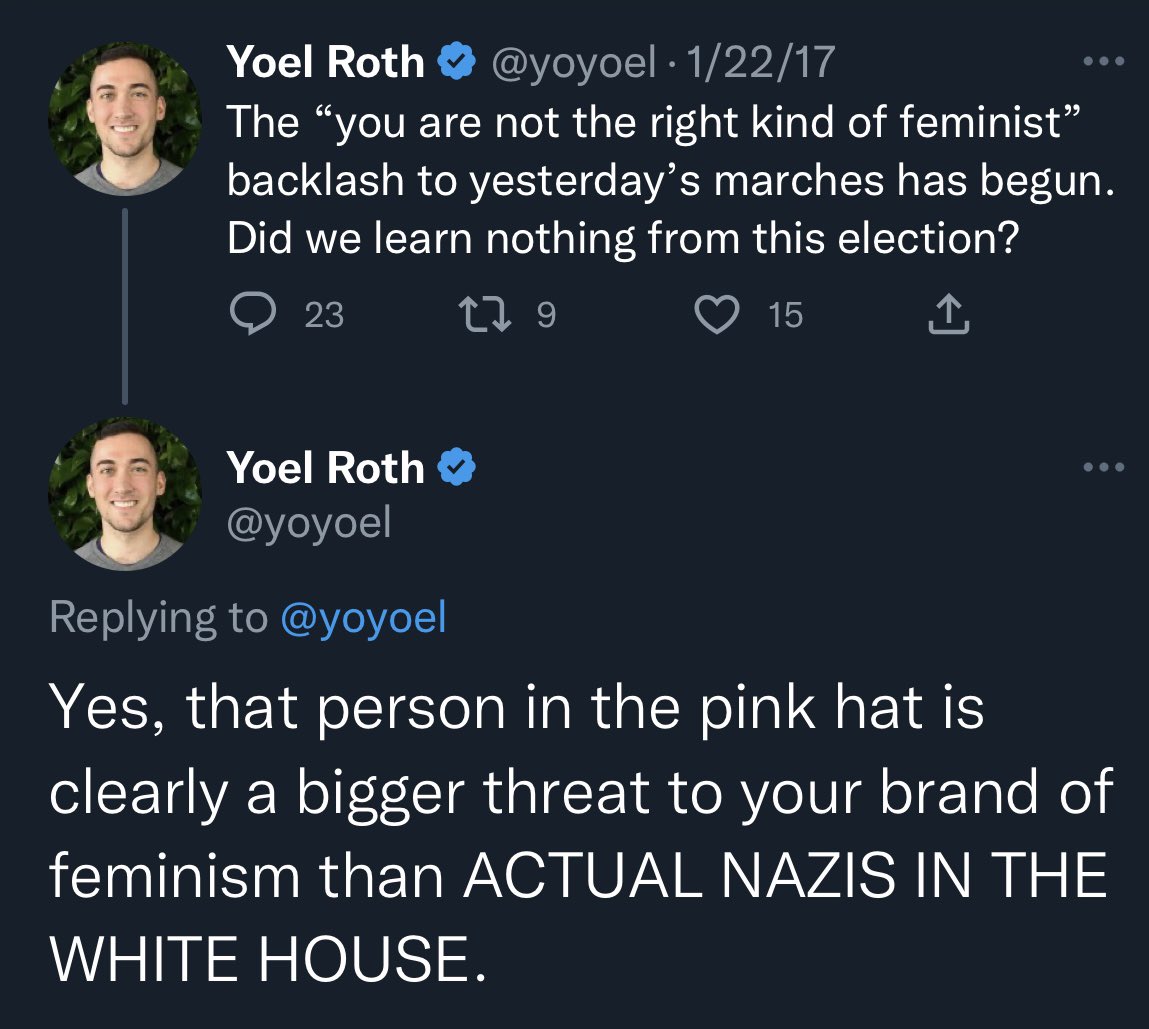
Task: Click the Yoel Roth name on the reply tweet
Action: [325, 468]
